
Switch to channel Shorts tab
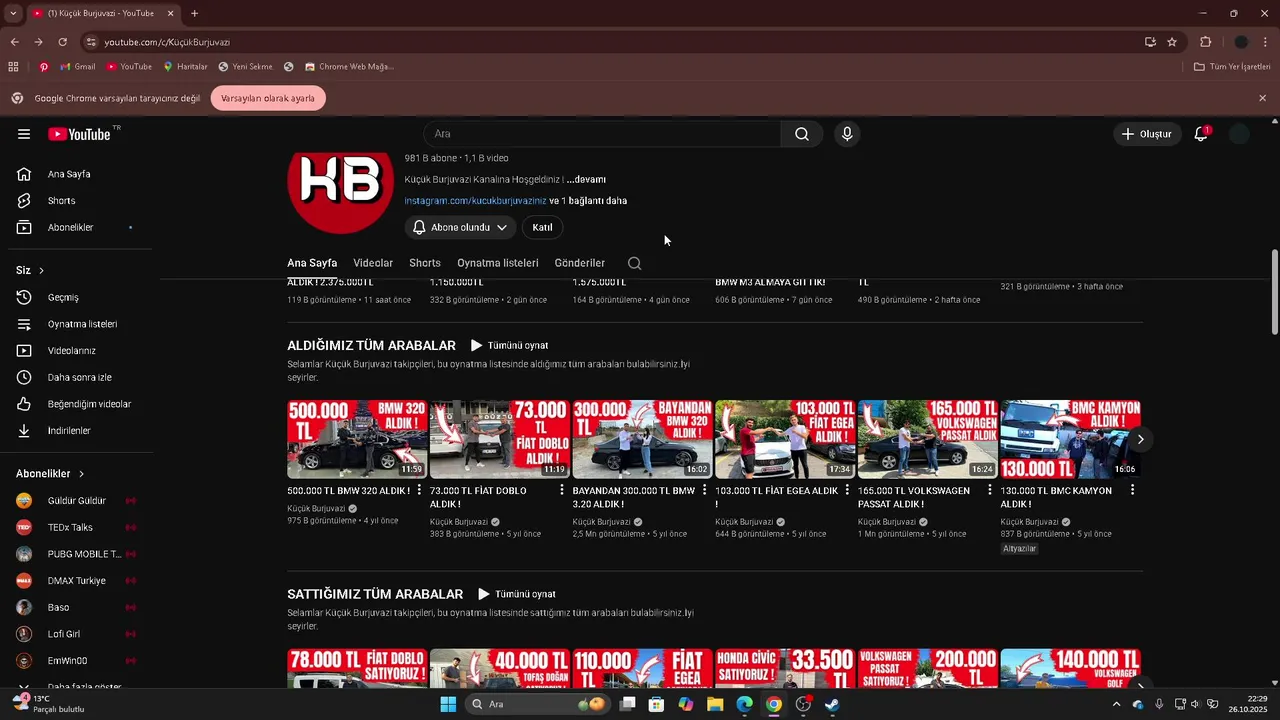pyautogui.click(x=425, y=263)
